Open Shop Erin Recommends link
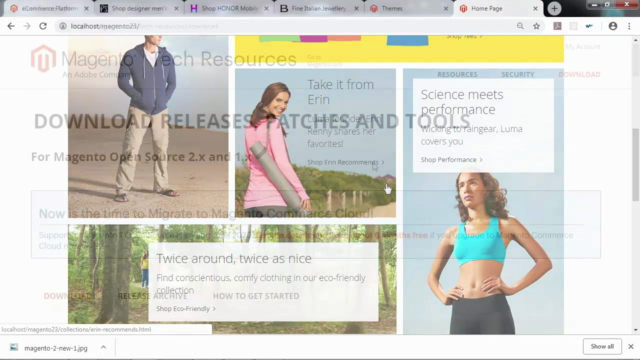The width and height of the screenshot is (640, 360). [x=346, y=162]
